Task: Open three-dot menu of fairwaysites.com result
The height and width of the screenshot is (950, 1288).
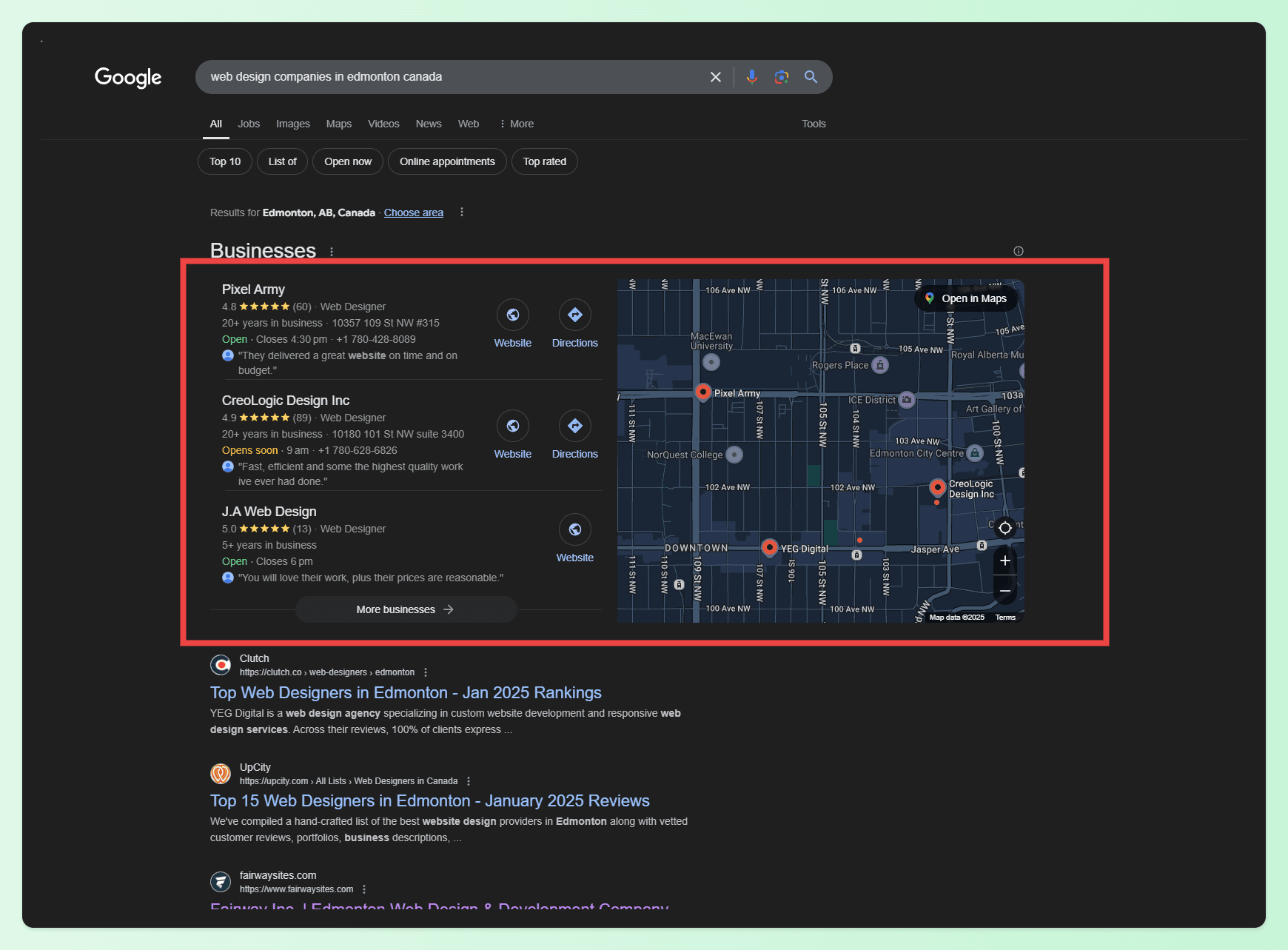Action: tap(364, 889)
